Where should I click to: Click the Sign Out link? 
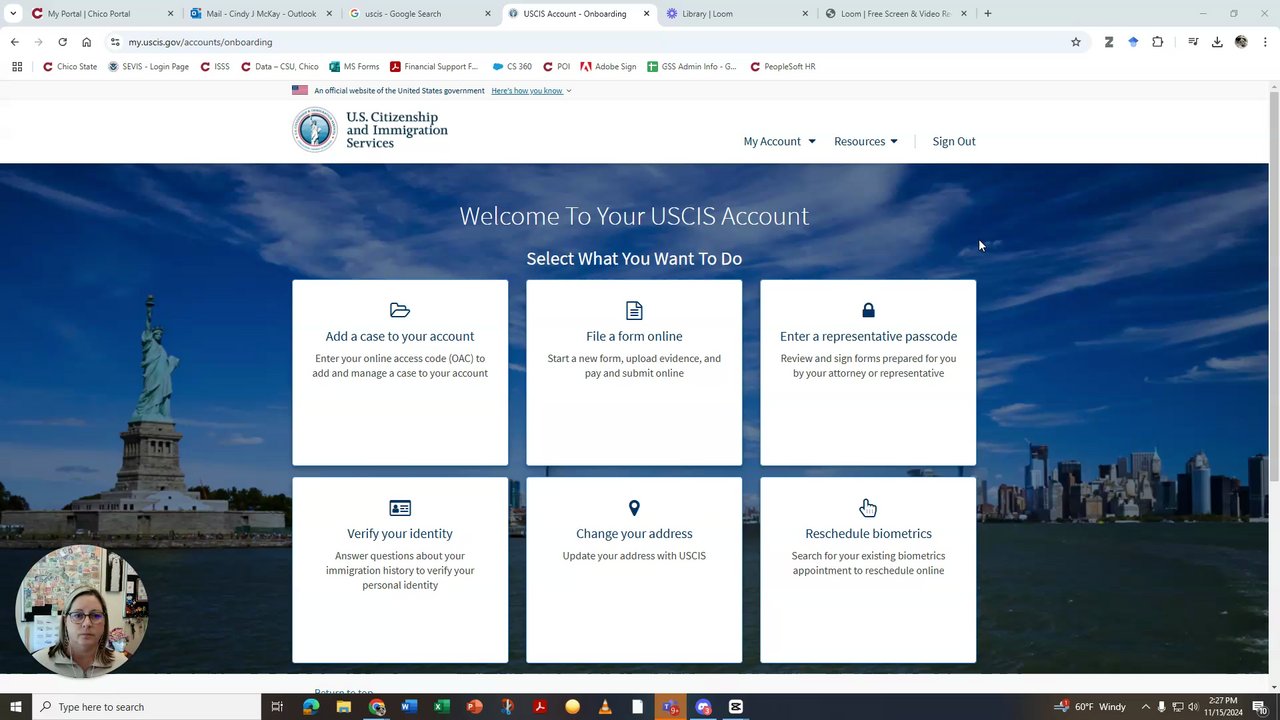(954, 141)
